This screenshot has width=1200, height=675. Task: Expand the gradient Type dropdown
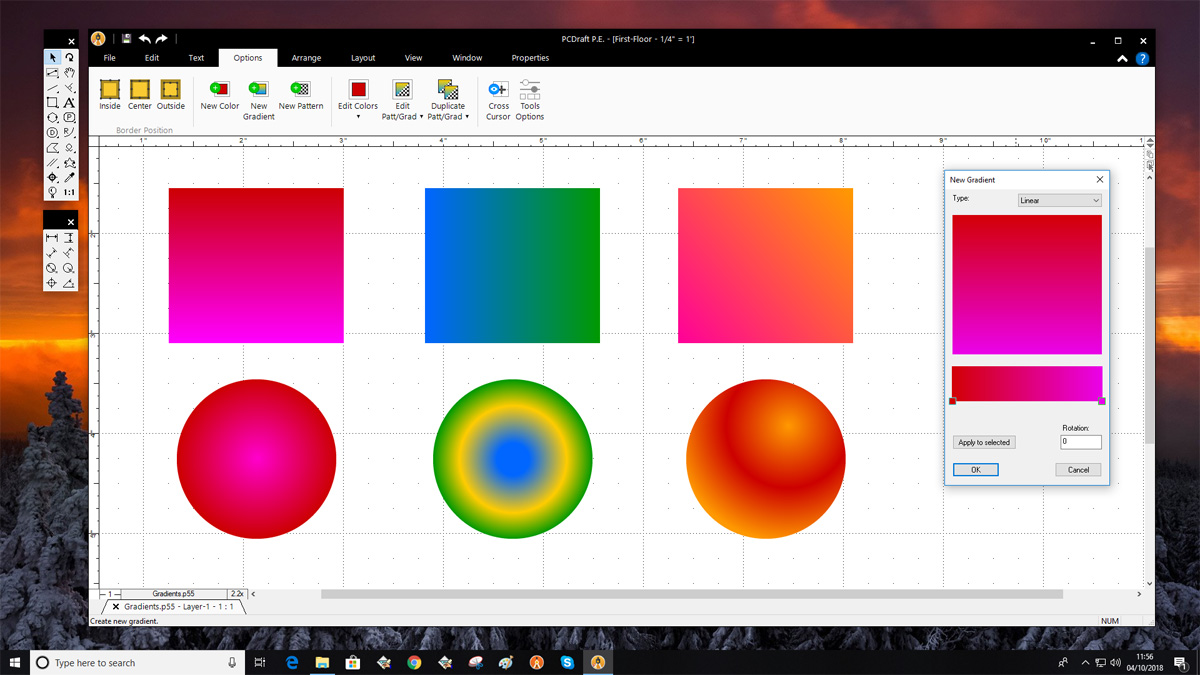pos(1059,201)
